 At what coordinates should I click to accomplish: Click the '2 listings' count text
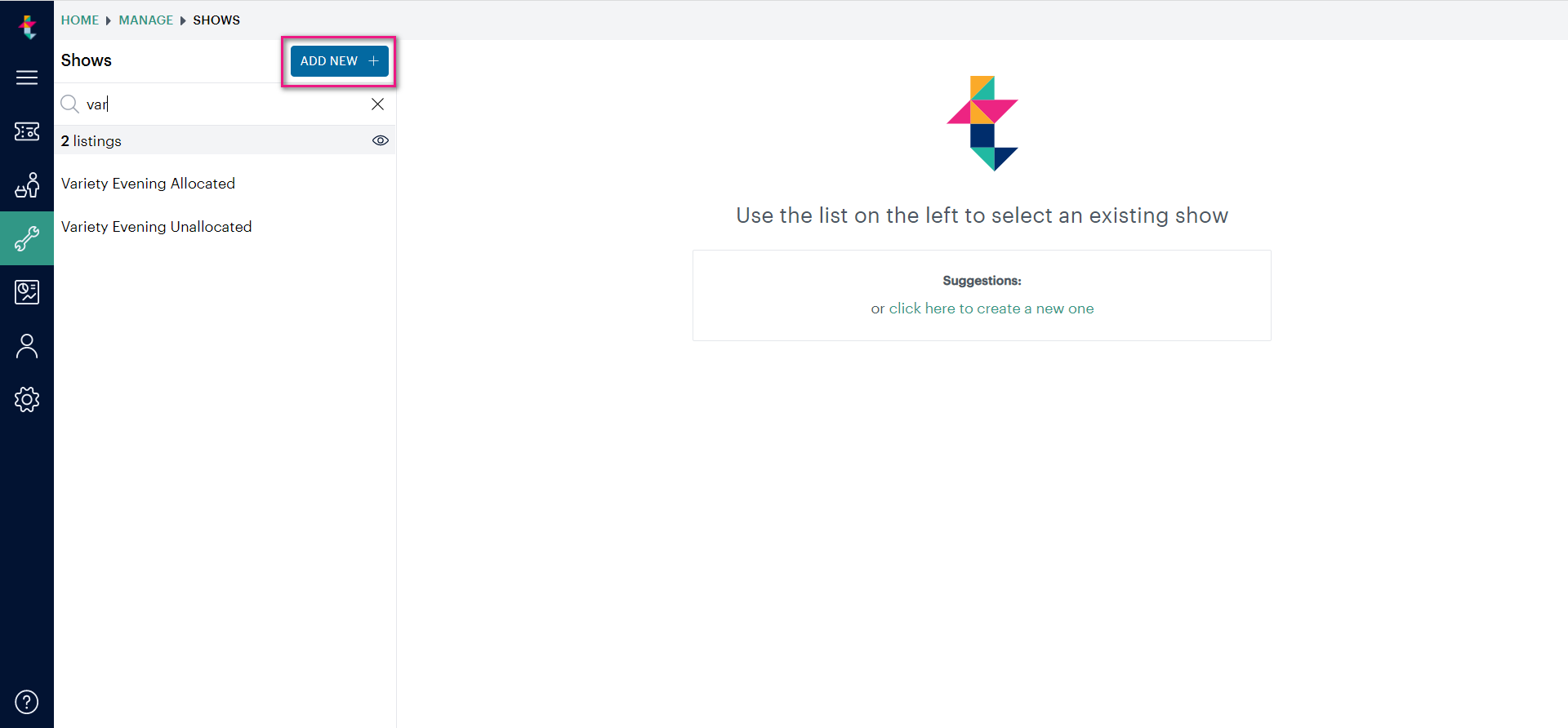91,141
